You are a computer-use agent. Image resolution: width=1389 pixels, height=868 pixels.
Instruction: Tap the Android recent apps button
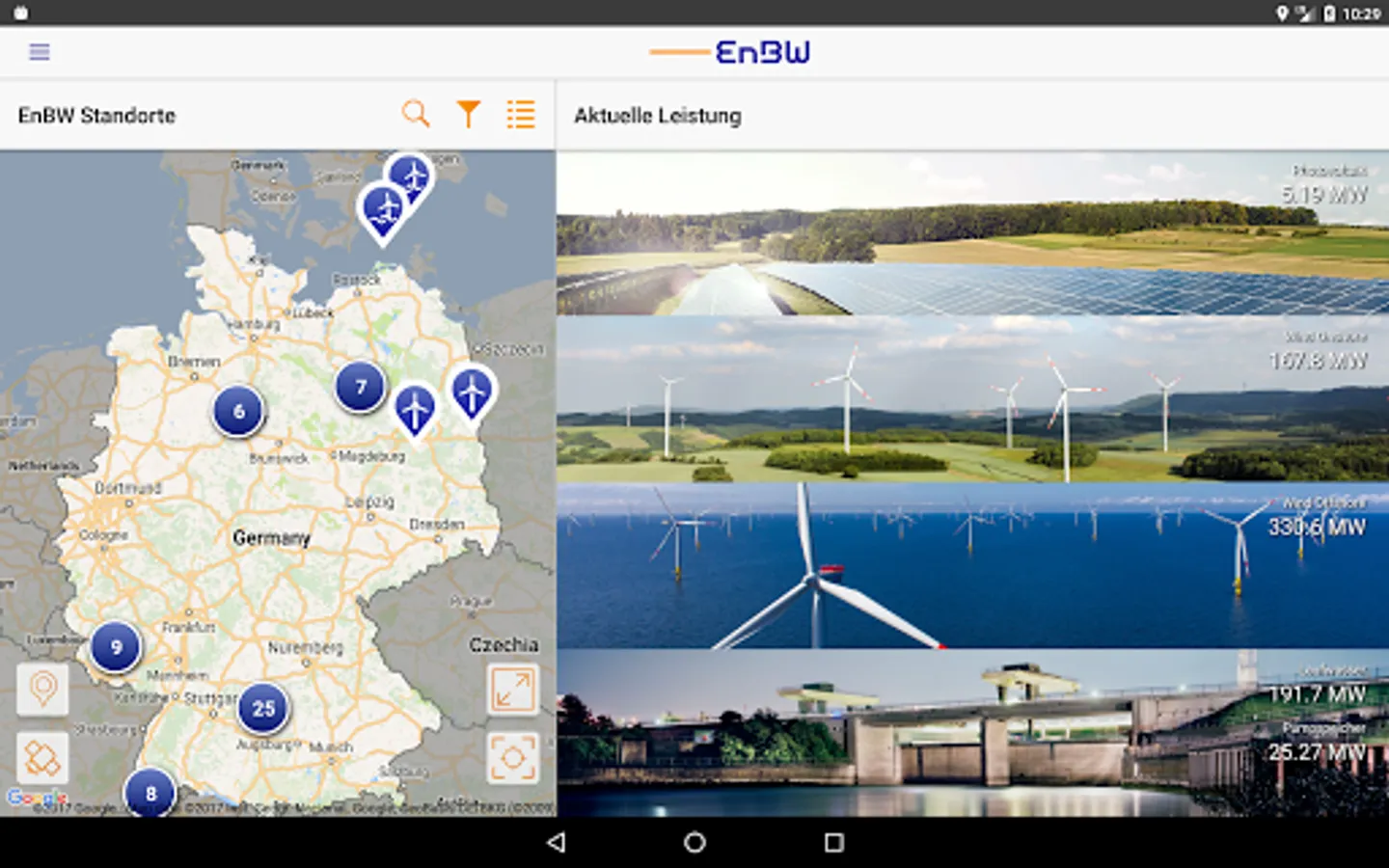[834, 843]
